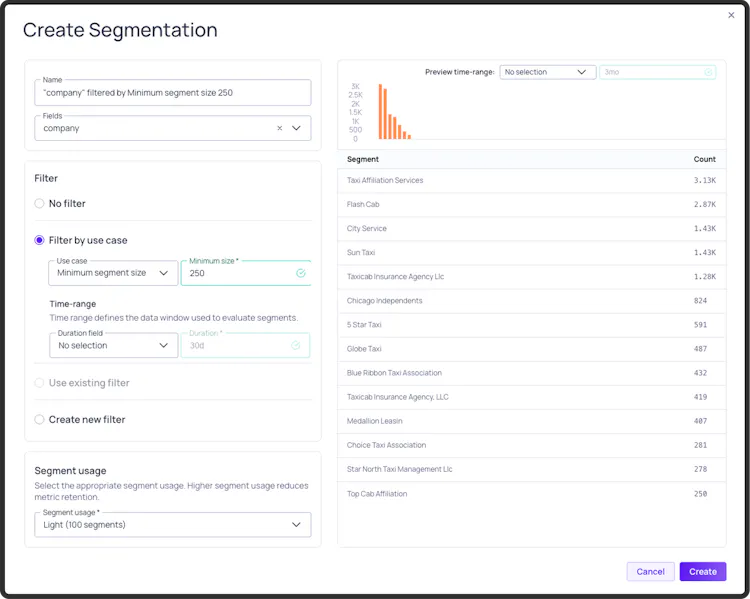The width and height of the screenshot is (750, 599).
Task: Select Use existing filter radio
Action: point(39,383)
